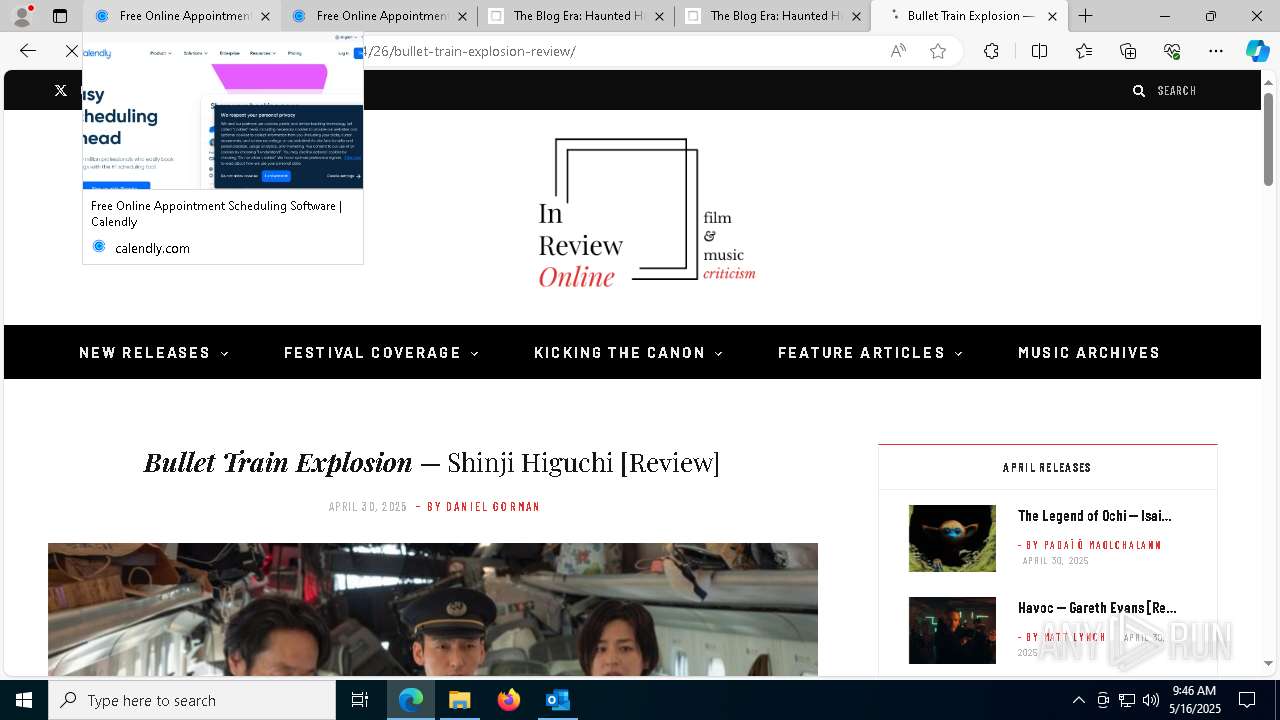The image size is (1280, 720).
Task: Expand the Feature Articles menu
Action: [x=870, y=353]
